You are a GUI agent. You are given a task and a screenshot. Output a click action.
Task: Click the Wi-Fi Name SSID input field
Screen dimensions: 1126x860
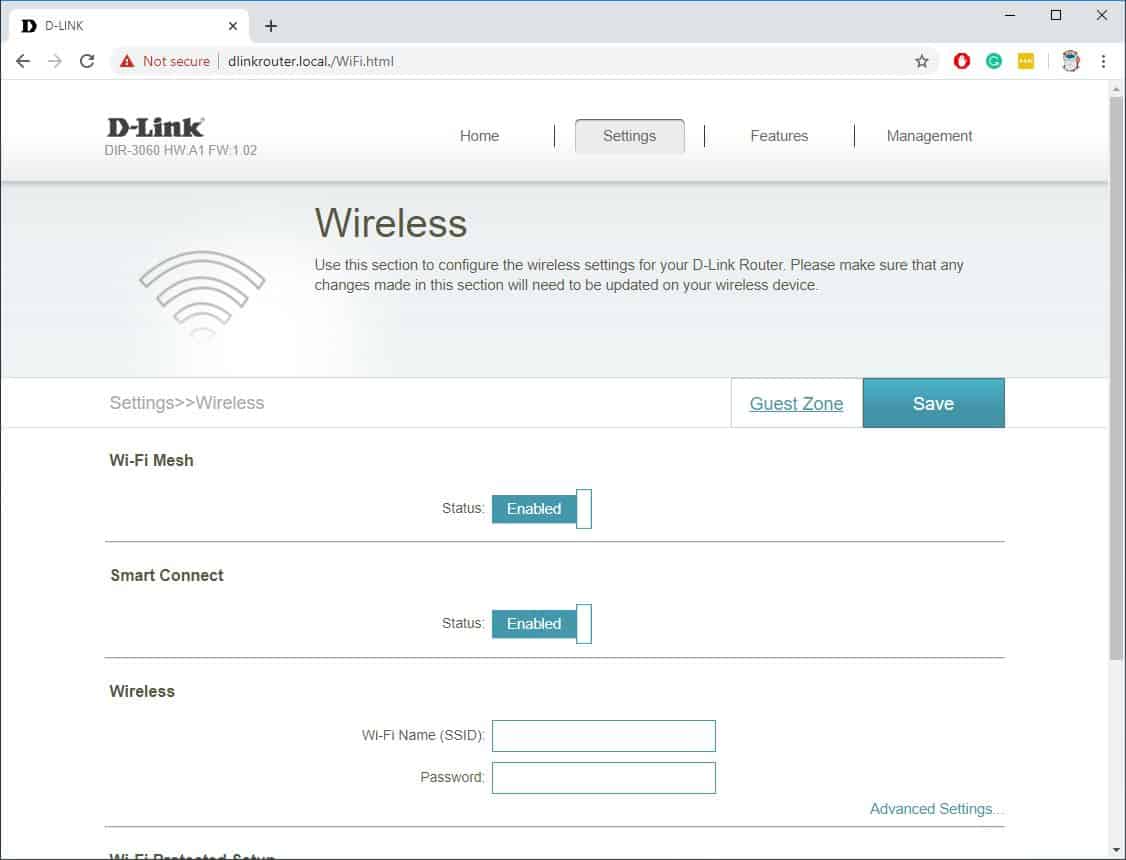603,735
